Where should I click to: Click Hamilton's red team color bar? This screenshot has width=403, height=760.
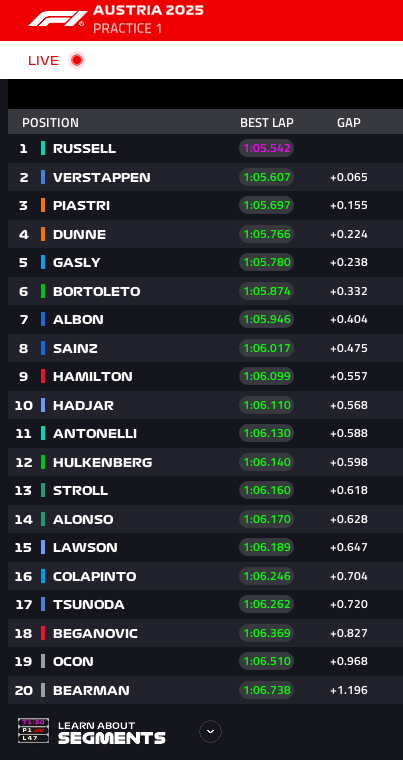[x=43, y=376]
